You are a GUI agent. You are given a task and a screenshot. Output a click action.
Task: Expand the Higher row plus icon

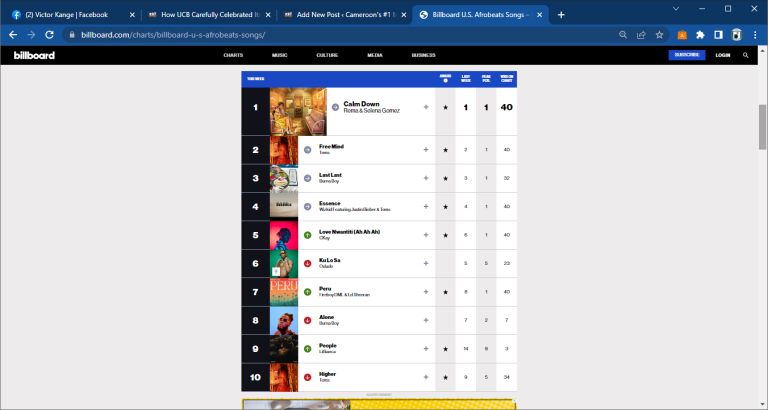426,377
